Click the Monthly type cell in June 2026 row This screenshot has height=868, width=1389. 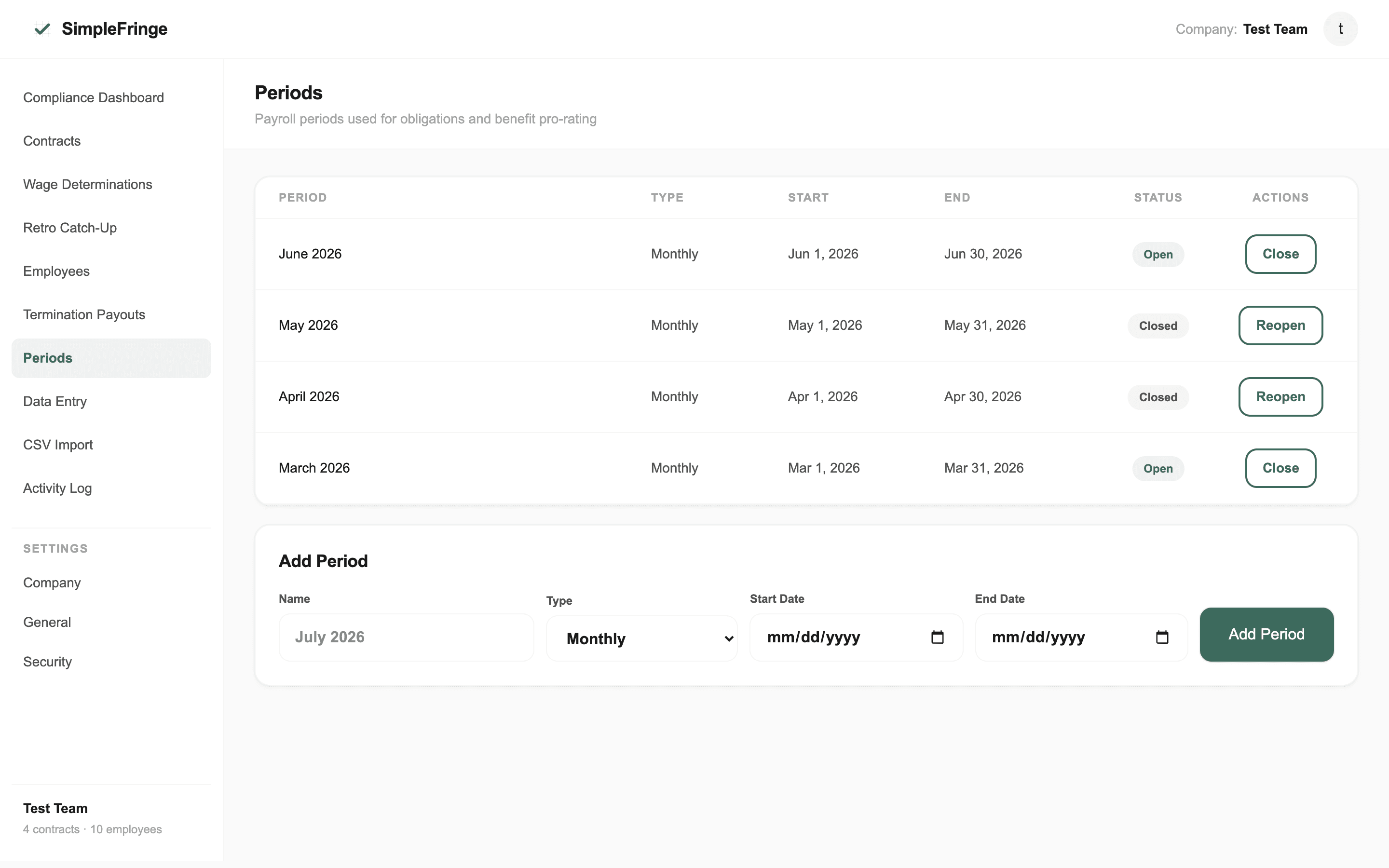click(674, 254)
